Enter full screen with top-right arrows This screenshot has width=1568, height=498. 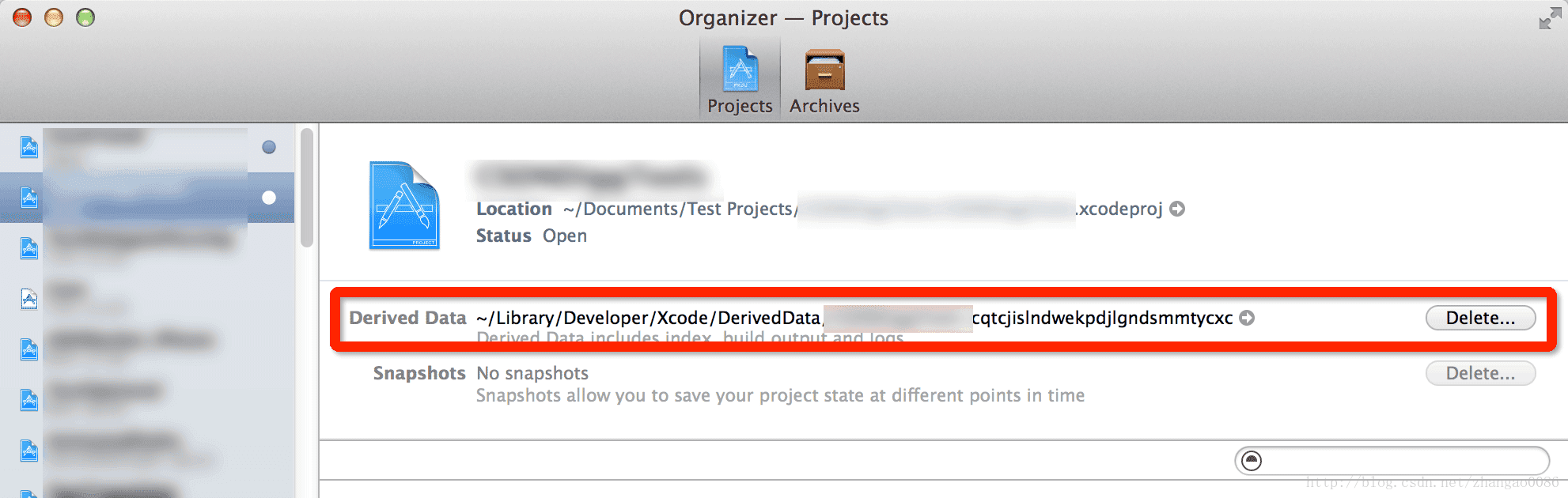pyautogui.click(x=1550, y=17)
